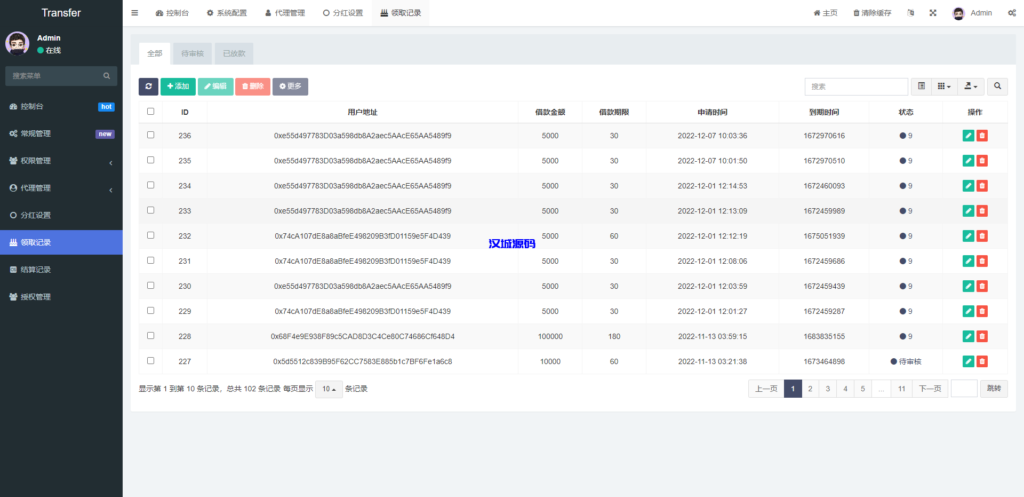Viewport: 1024px width, 497px height.
Task: Open the page size dropdown showing 10
Action: pyautogui.click(x=328, y=389)
